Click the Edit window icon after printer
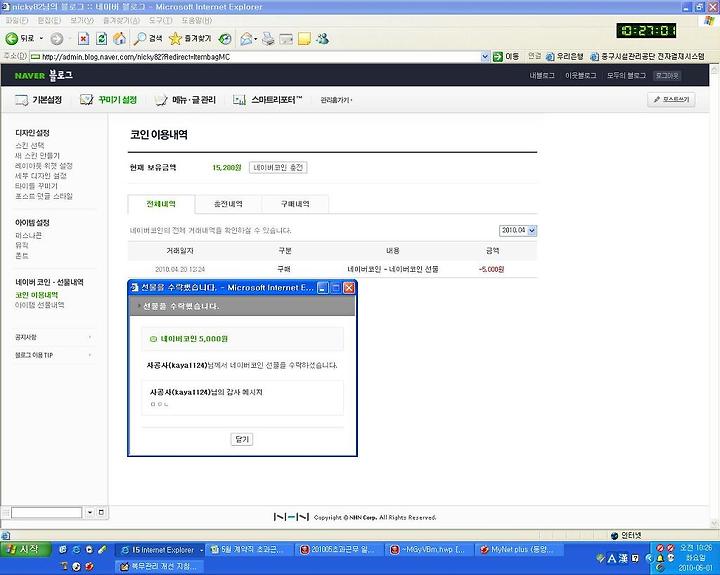720x575 pixels. [286, 39]
